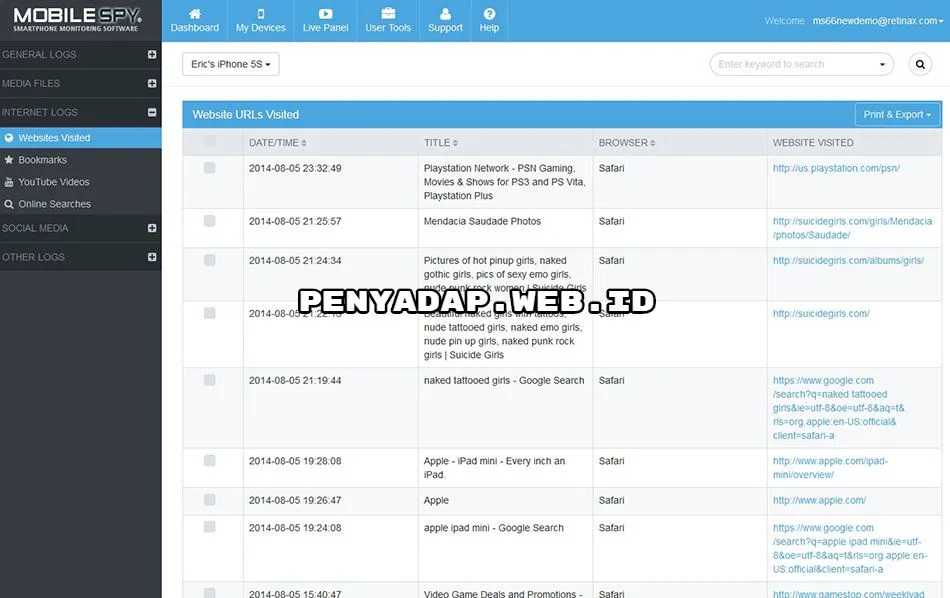Screen dimensions: 950x598
Task: Check the Mendacia Saudade Photos row checkbox
Action: coord(210,221)
